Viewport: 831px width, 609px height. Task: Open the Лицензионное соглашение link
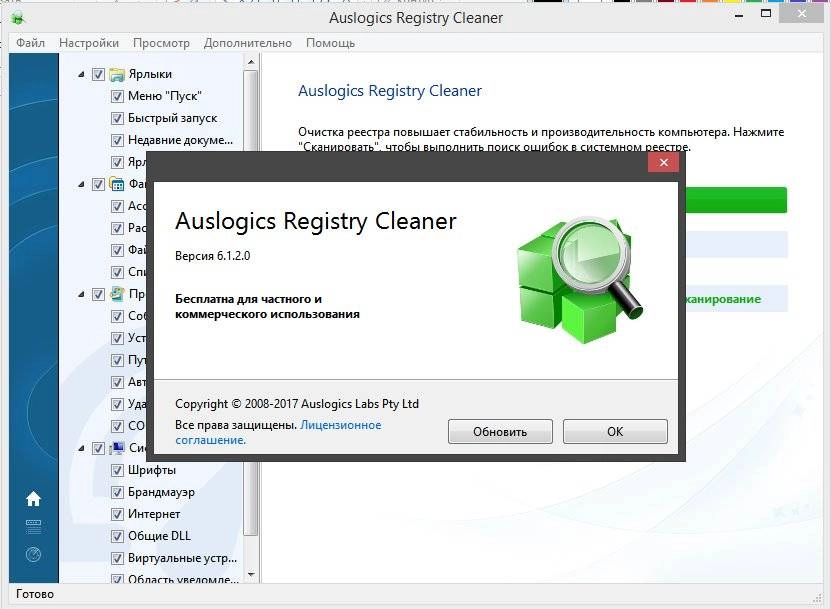[x=278, y=433]
